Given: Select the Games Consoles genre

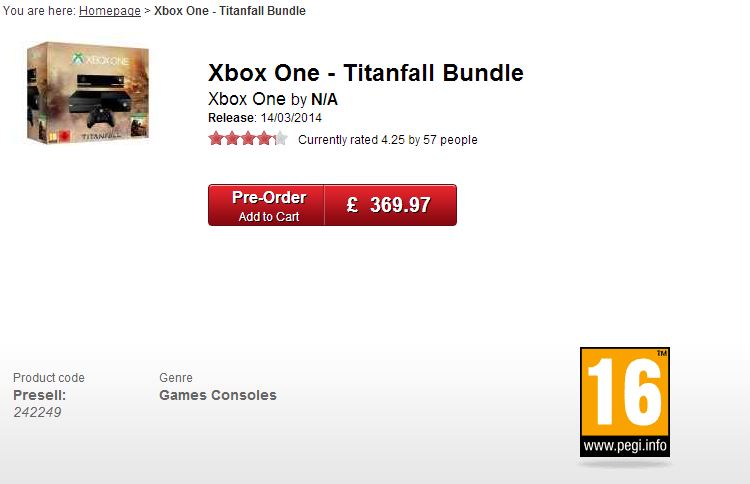Looking at the screenshot, I should point(217,395).
